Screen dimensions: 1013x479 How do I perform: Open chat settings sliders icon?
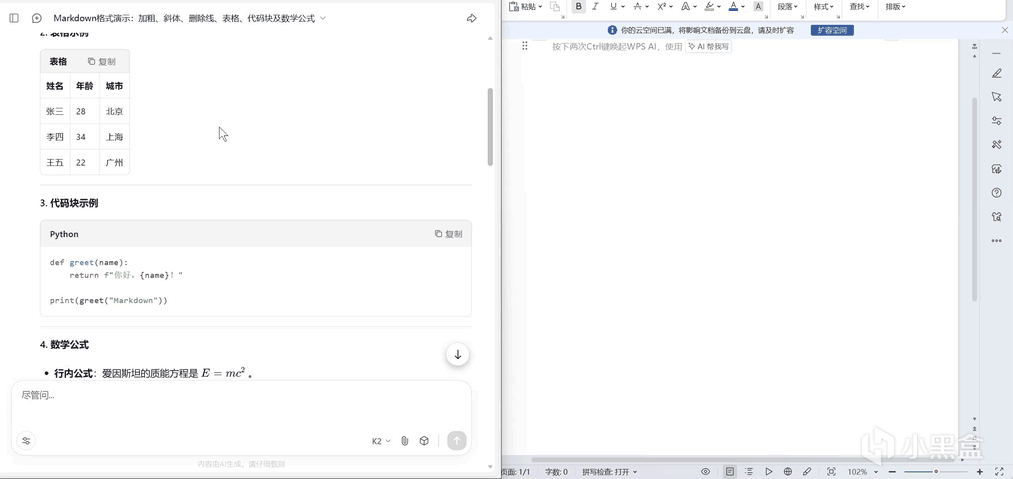pos(26,441)
